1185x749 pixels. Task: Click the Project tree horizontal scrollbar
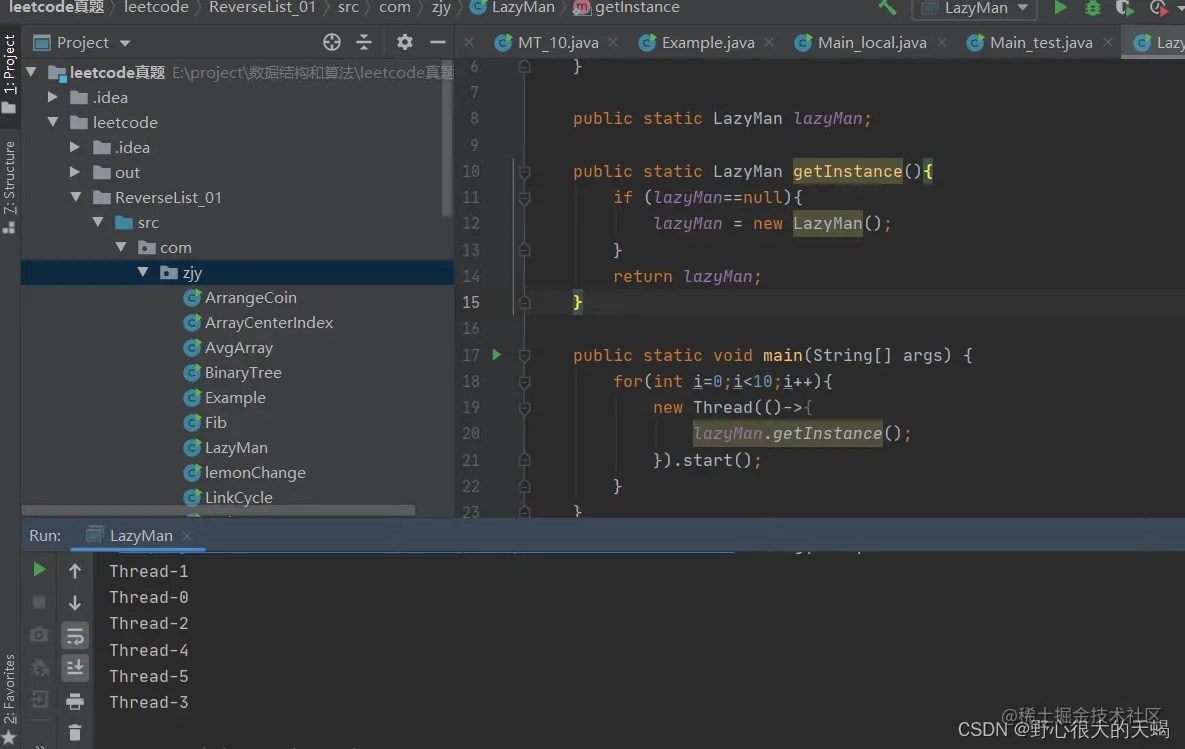coord(218,510)
